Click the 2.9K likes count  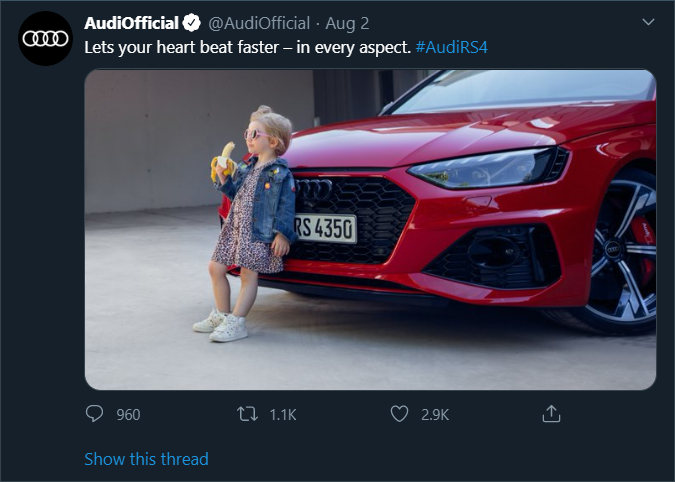coord(435,414)
